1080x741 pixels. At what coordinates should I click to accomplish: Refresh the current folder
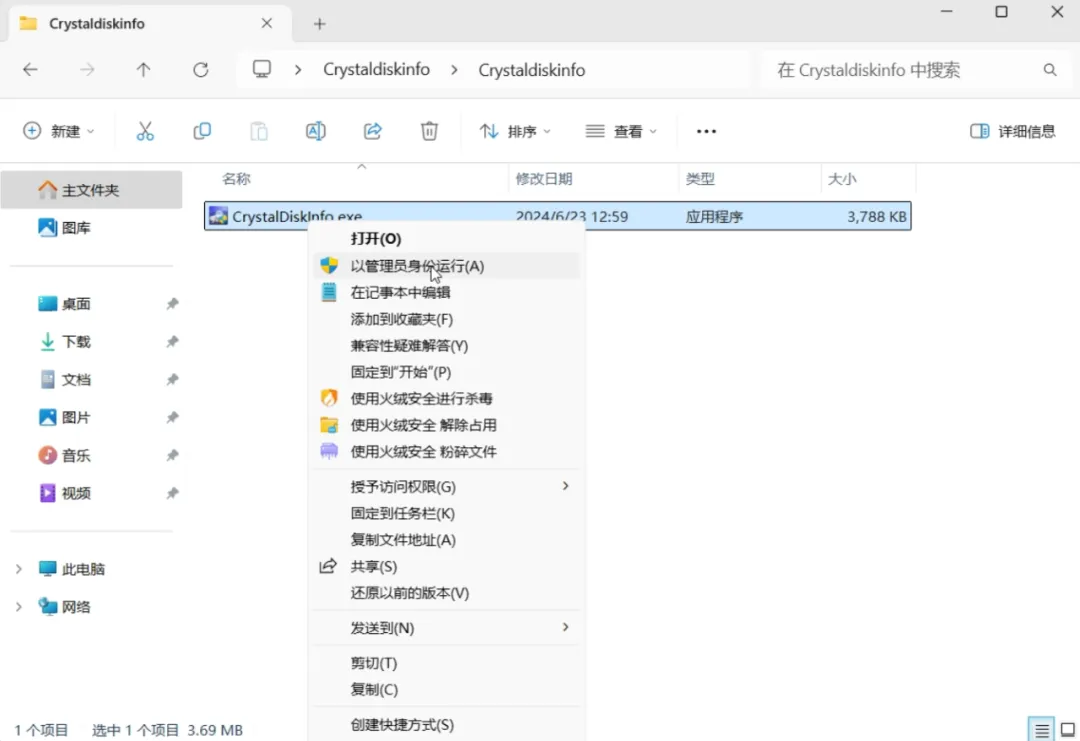(x=200, y=70)
